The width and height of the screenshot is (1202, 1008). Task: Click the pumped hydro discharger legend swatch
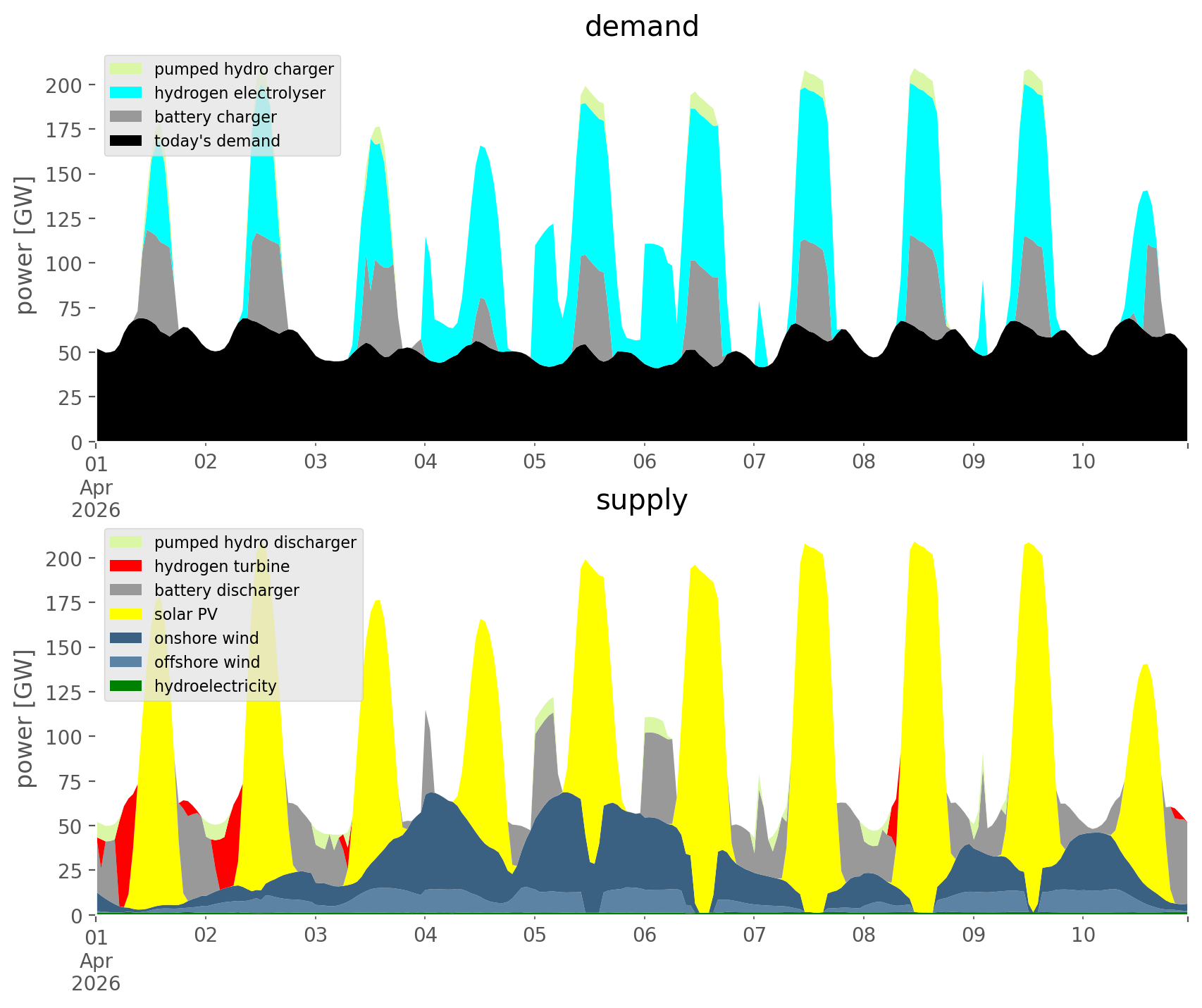pyautogui.click(x=126, y=542)
